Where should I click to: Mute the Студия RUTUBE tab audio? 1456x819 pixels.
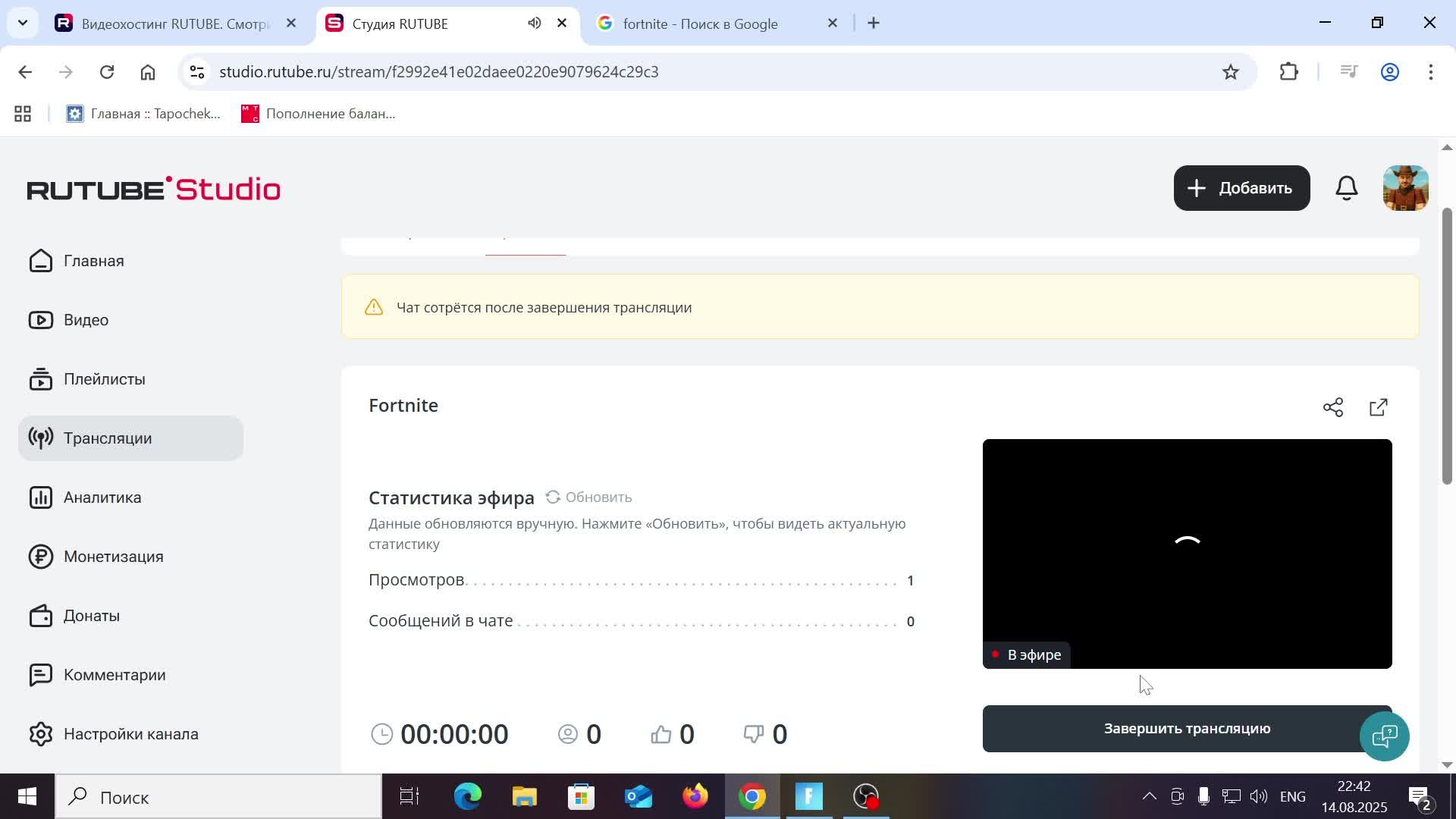click(x=534, y=23)
